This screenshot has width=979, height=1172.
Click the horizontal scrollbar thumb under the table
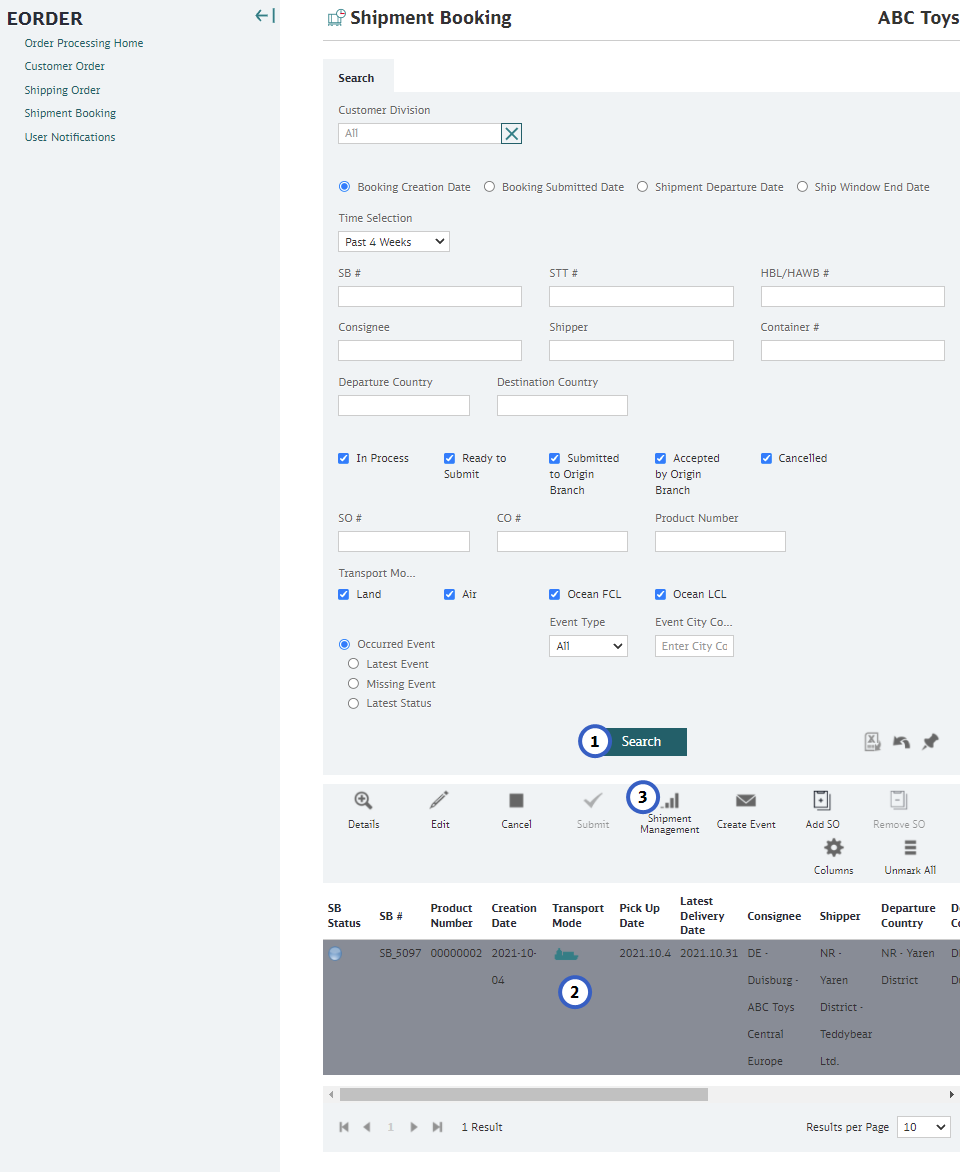(524, 1094)
